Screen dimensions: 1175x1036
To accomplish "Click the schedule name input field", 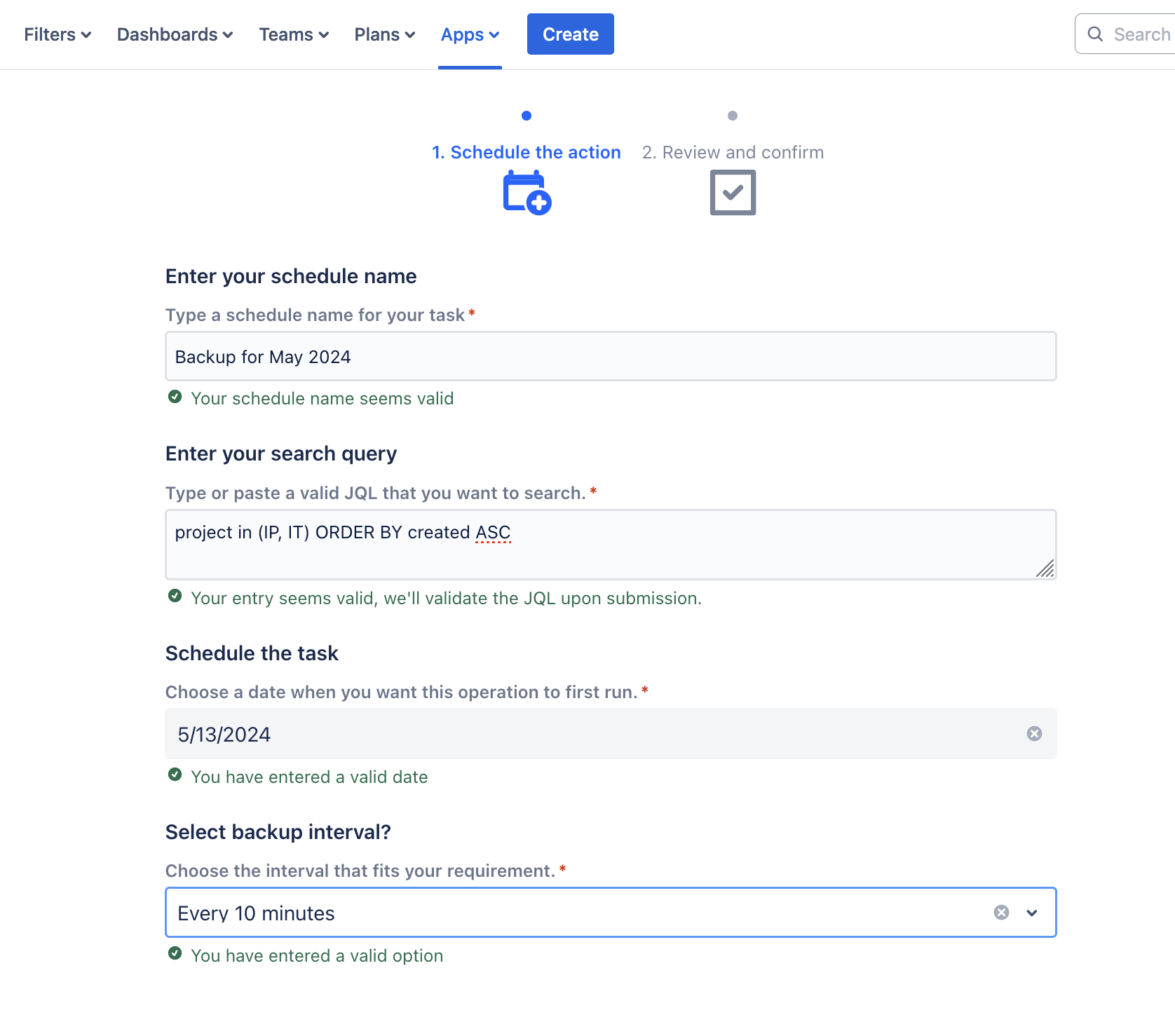I will click(611, 356).
